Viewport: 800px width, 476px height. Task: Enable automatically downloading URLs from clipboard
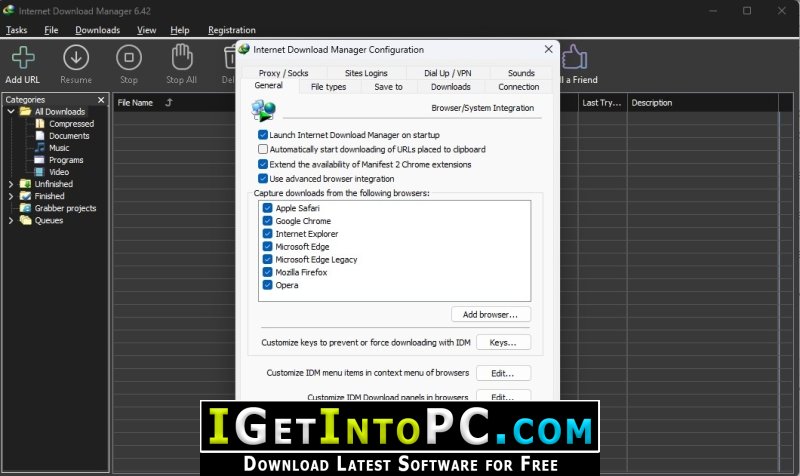tap(263, 149)
